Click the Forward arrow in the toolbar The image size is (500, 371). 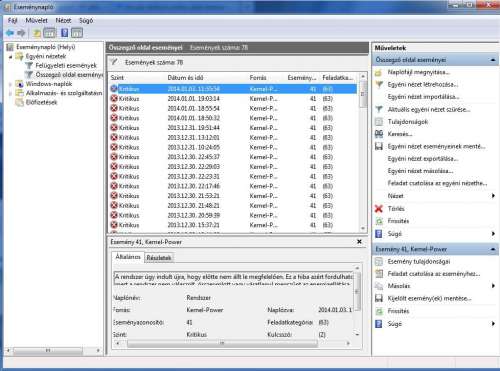pyautogui.click(x=21, y=33)
